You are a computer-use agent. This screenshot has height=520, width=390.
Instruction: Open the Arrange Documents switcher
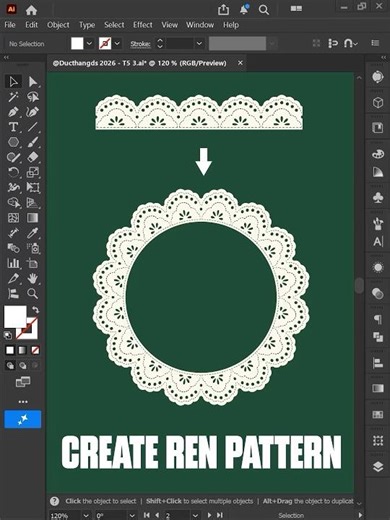296,9
